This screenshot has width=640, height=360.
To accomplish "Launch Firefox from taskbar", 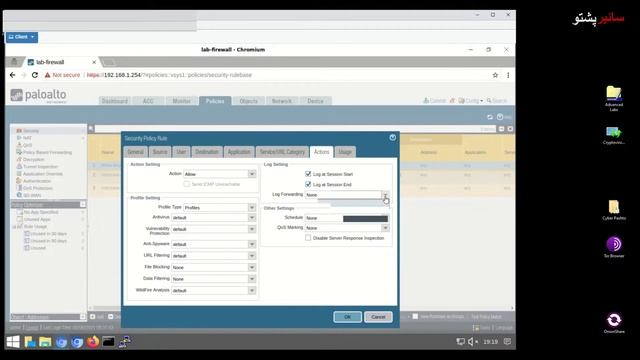I will point(93,342).
